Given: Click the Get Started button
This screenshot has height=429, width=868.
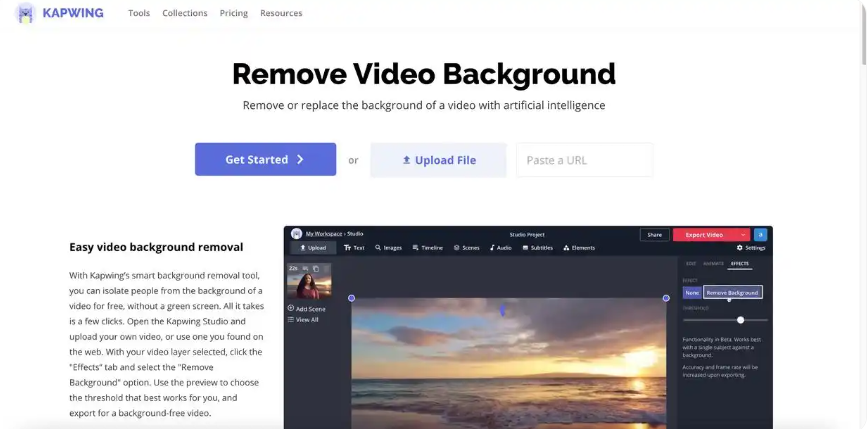Looking at the screenshot, I should click(265, 159).
